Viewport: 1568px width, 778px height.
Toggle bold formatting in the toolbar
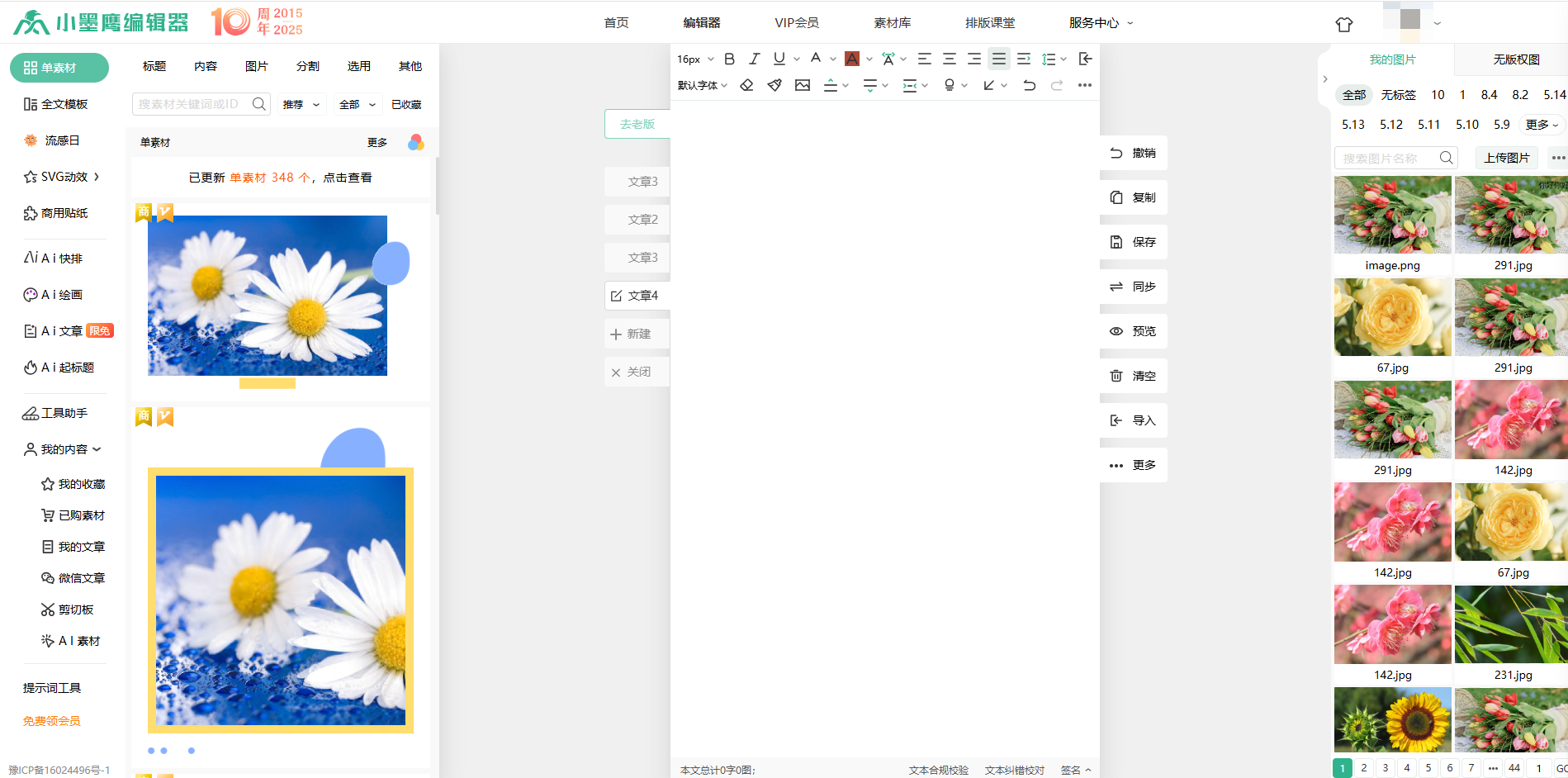pos(728,58)
